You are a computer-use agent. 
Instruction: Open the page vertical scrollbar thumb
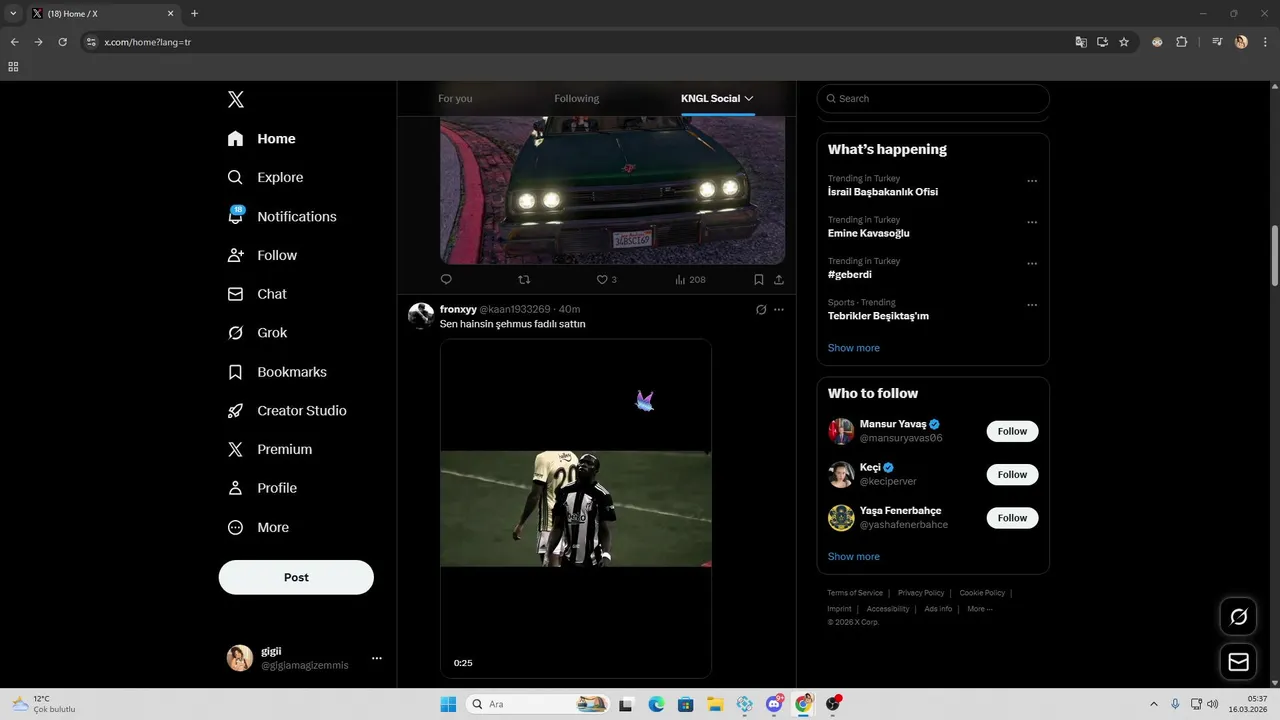pyautogui.click(x=1275, y=256)
